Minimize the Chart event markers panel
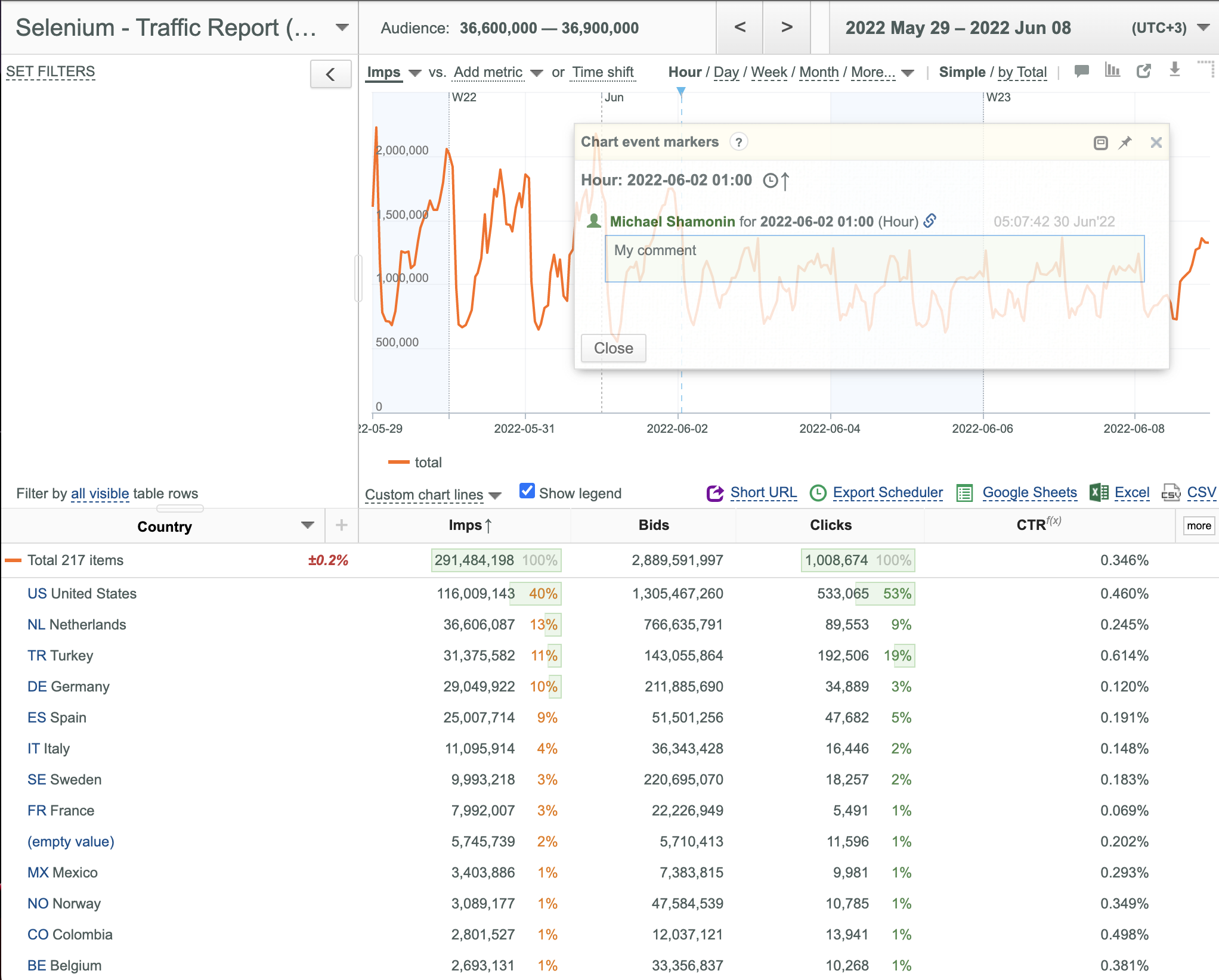Viewport: 1219px width, 980px height. coord(1101,143)
